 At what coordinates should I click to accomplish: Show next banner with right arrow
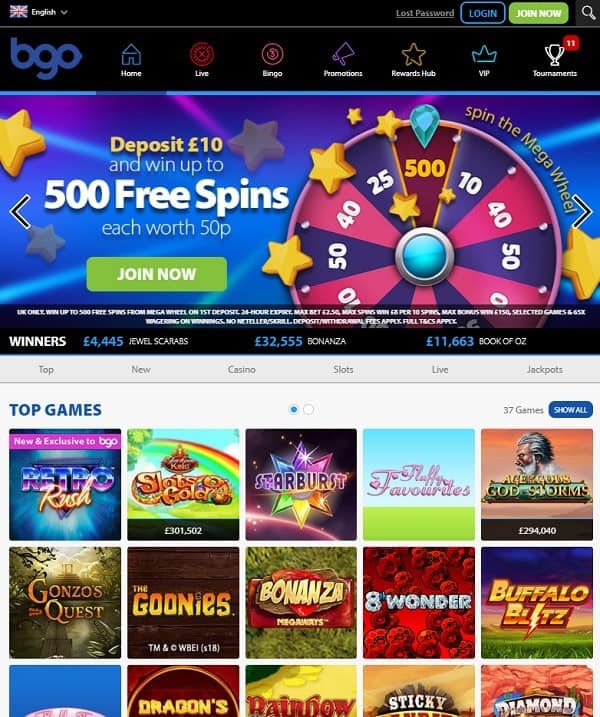582,211
